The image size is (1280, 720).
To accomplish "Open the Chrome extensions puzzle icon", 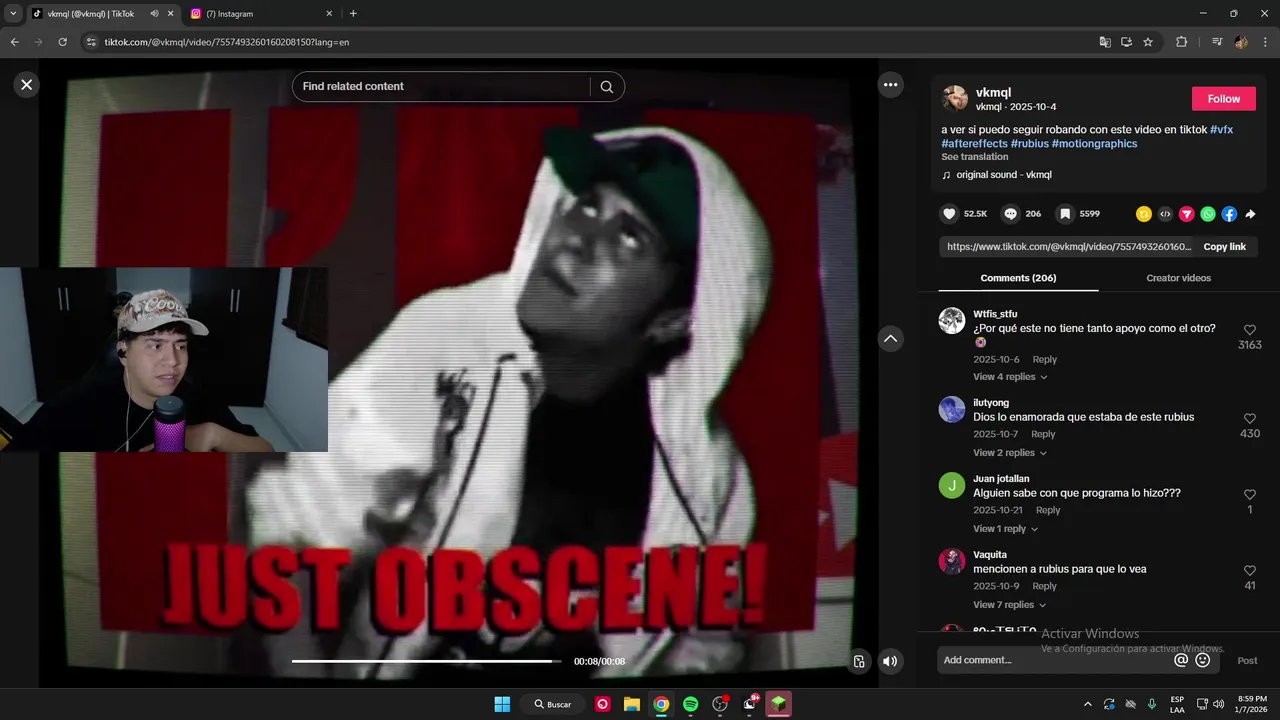I will [1181, 42].
